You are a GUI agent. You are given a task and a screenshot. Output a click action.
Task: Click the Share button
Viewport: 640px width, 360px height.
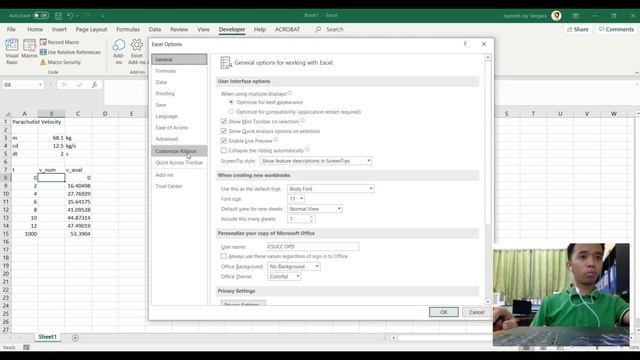coord(578,29)
